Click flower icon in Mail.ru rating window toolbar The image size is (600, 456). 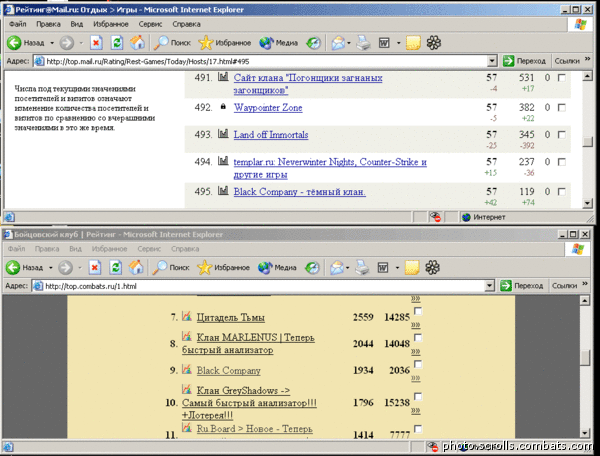click(434, 43)
